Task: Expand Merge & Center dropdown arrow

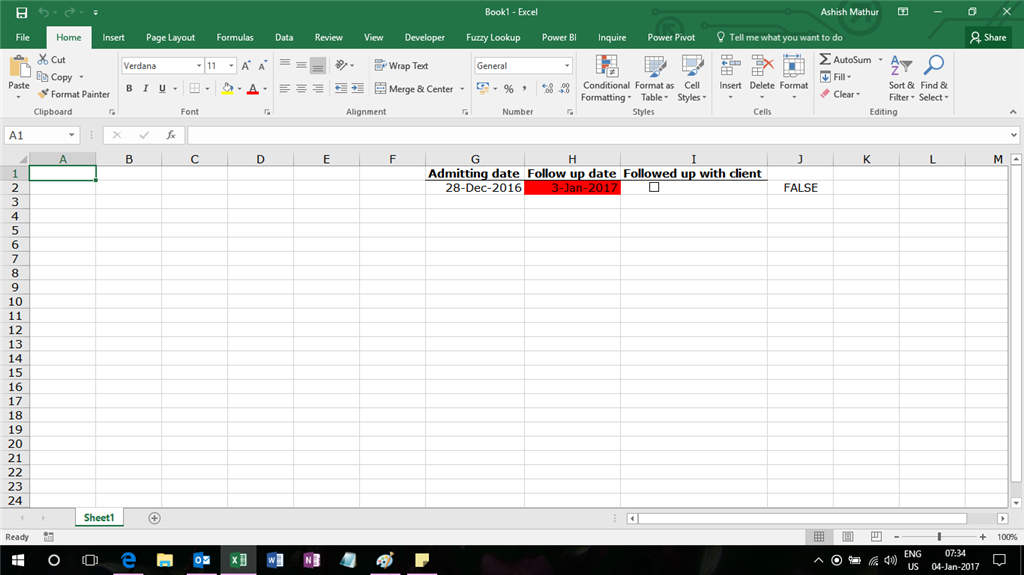Action: point(462,89)
